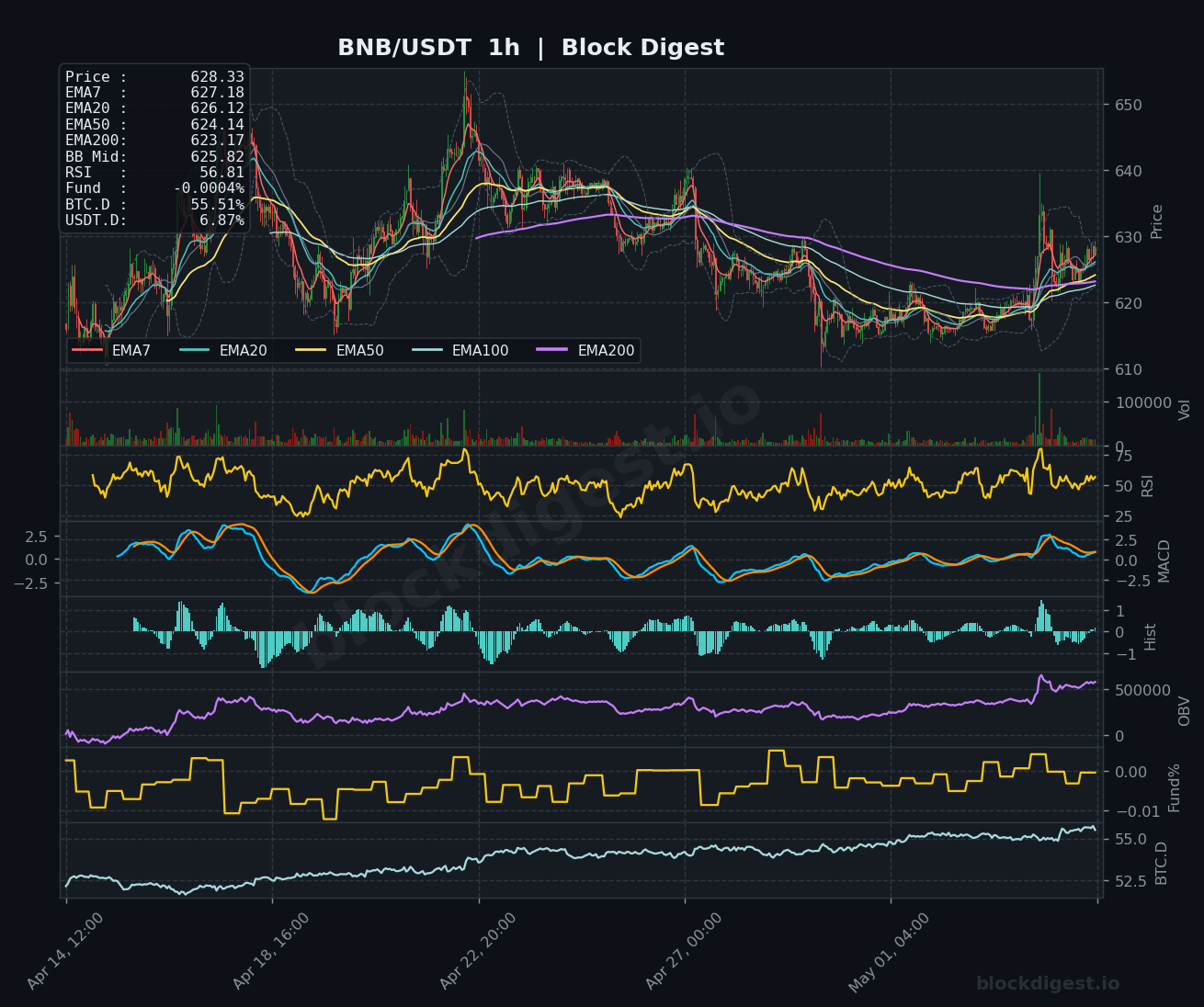Click the 630 price axis label

[x=1129, y=237]
